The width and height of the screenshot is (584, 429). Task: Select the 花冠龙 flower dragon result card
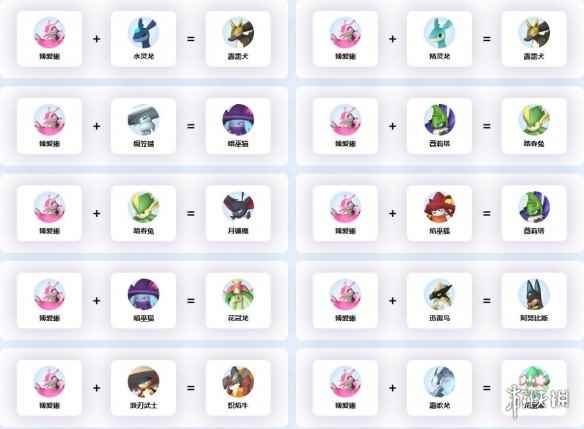coord(238,300)
